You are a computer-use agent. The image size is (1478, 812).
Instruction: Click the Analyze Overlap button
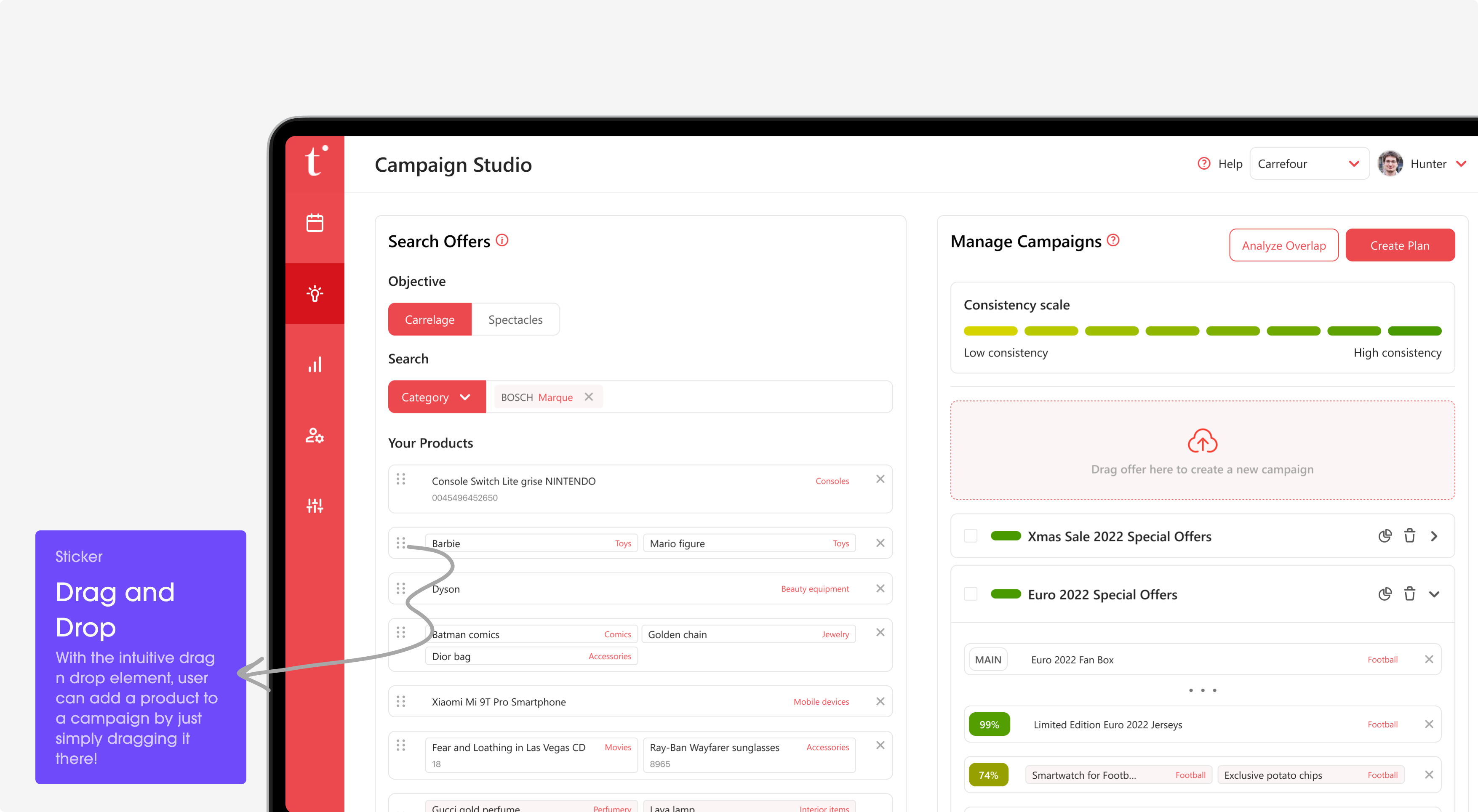tap(1283, 245)
